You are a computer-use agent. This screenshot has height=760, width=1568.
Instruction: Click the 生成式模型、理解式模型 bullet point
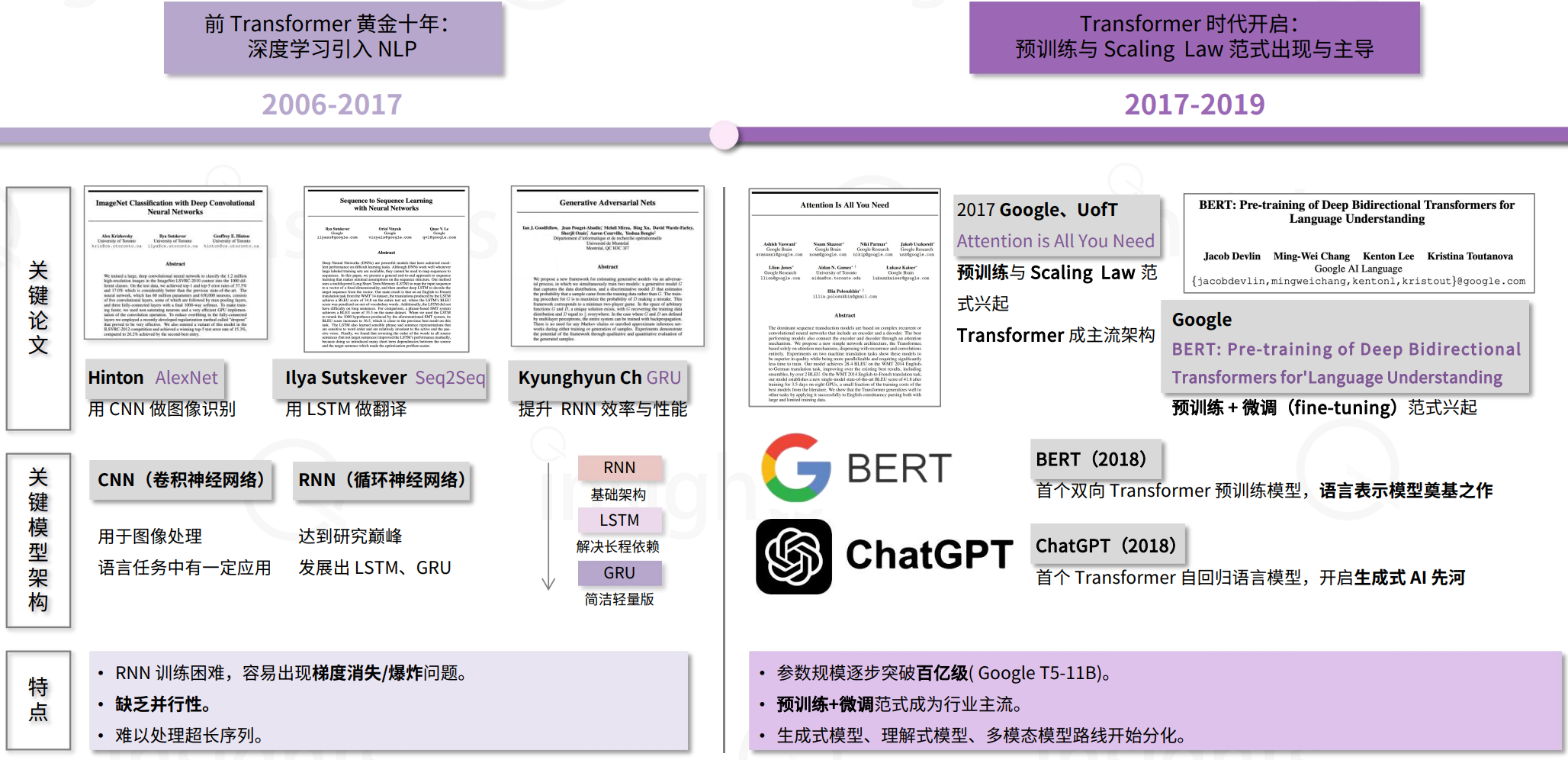click(x=981, y=736)
